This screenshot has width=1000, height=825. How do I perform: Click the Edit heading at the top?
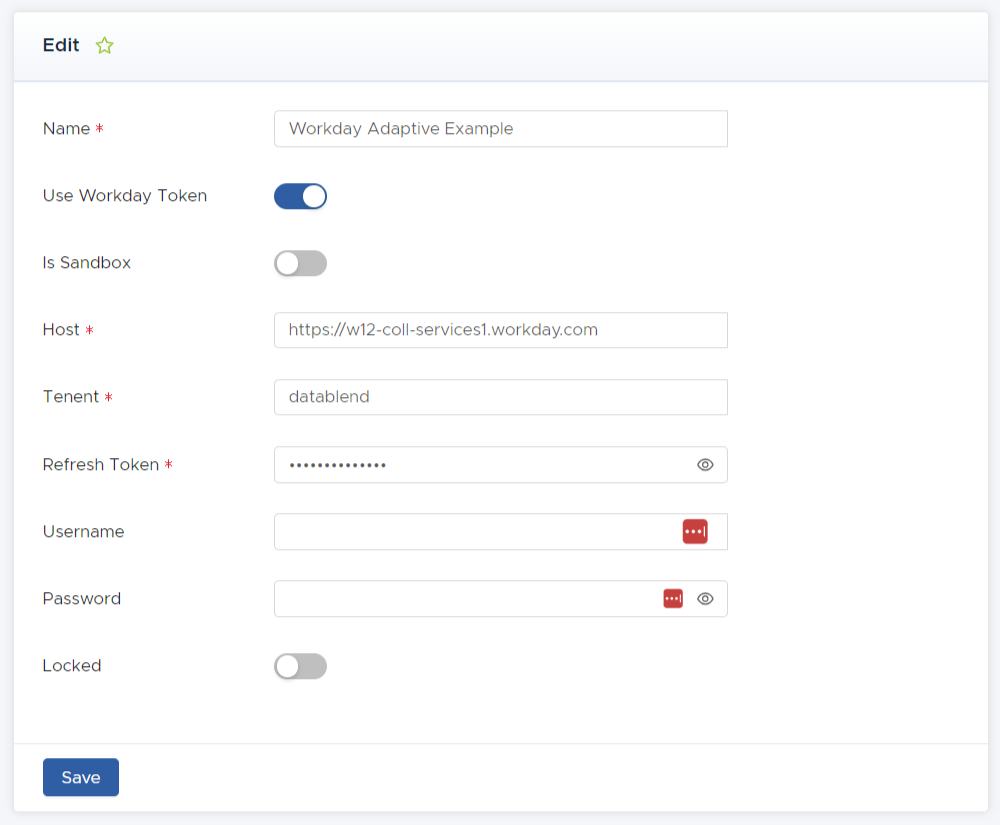point(60,45)
